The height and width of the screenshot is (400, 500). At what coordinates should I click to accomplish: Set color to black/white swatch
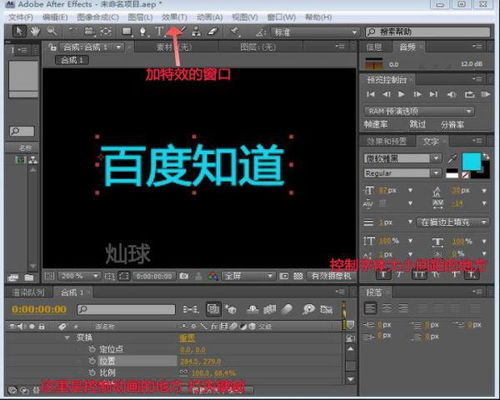pos(452,173)
